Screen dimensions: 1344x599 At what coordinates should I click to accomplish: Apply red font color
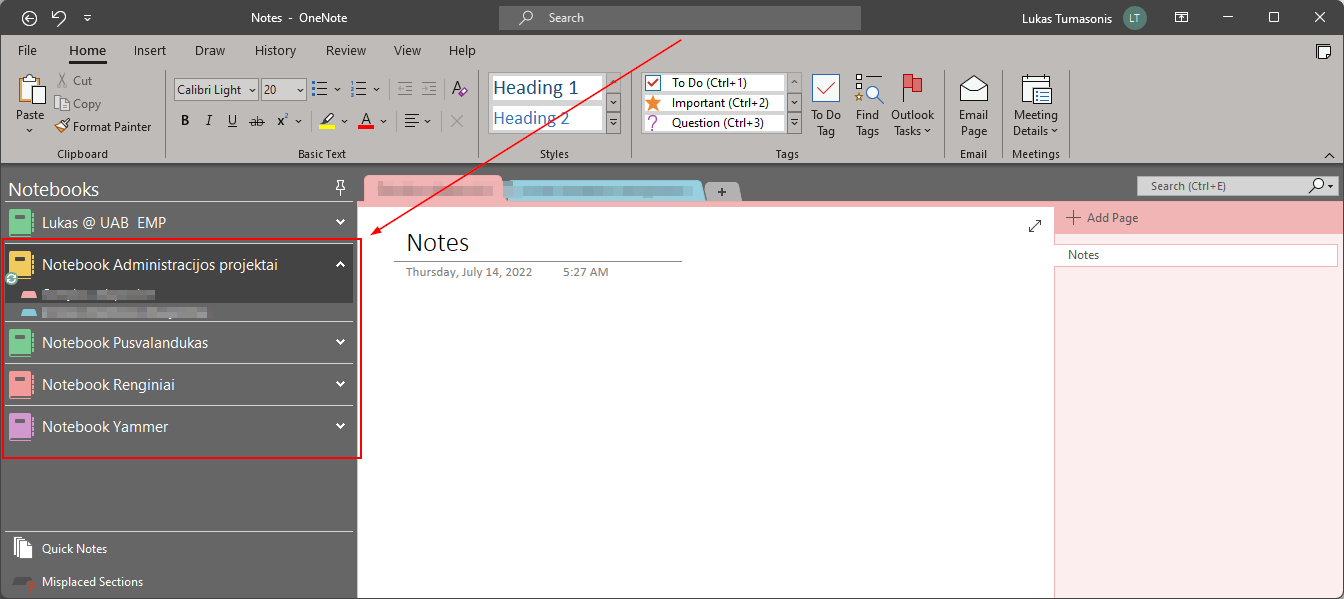366,121
